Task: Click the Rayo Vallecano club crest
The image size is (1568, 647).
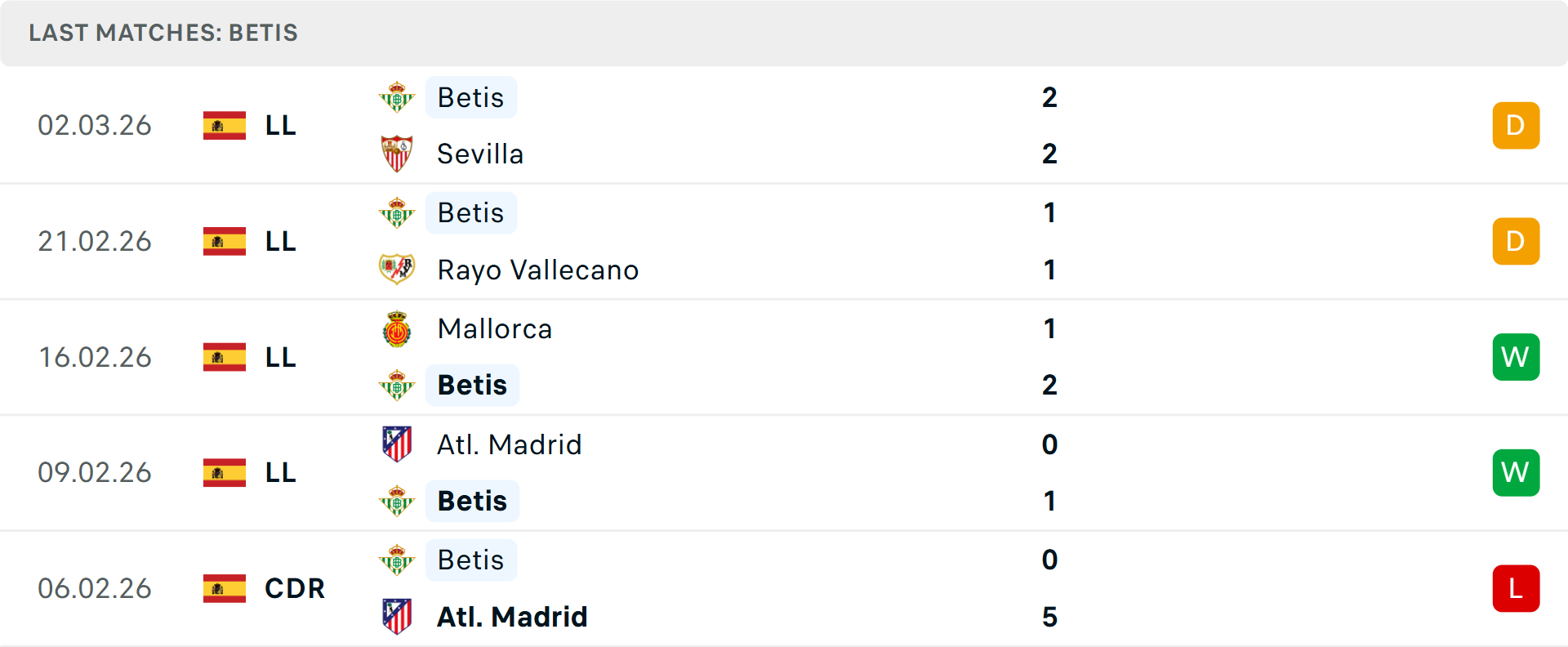Action: (397, 269)
